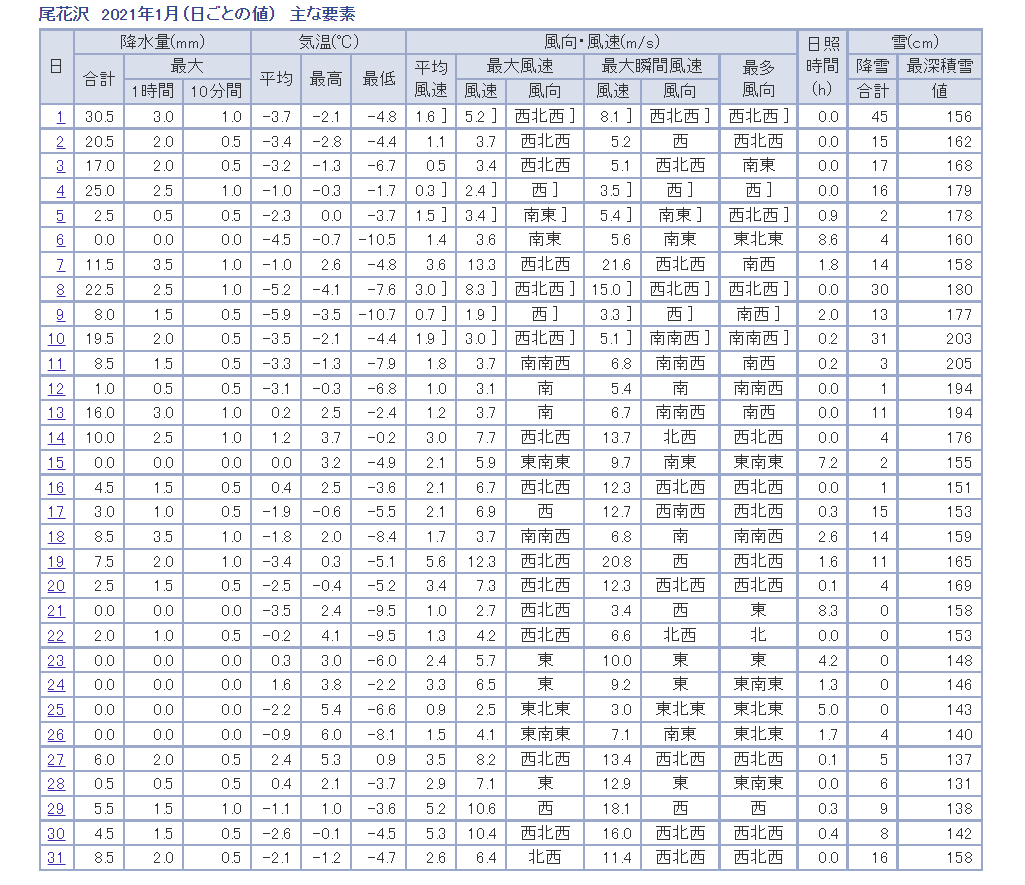Select day 8 precipitation total 22.5
The height and width of the screenshot is (885, 1025).
99,290
